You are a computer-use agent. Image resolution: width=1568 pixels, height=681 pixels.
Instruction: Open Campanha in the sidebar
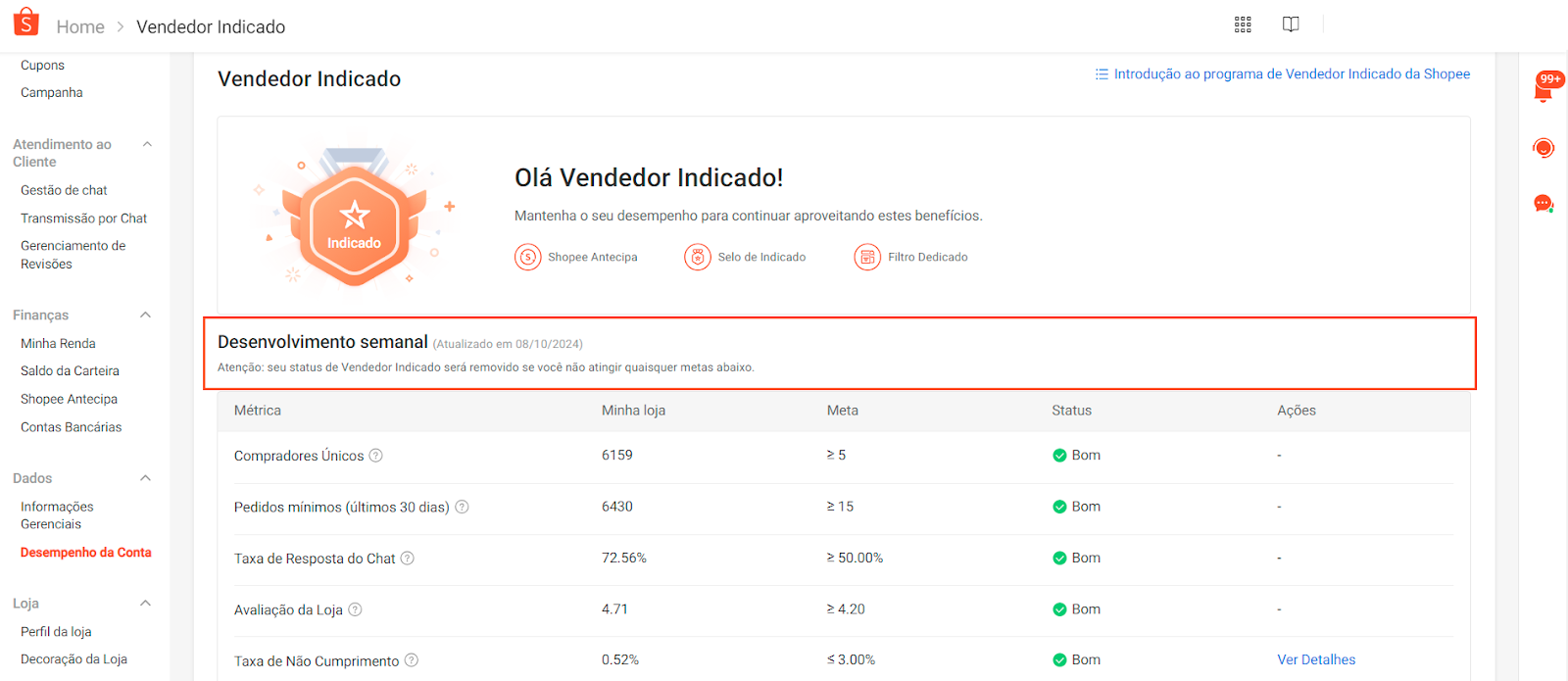tap(52, 93)
